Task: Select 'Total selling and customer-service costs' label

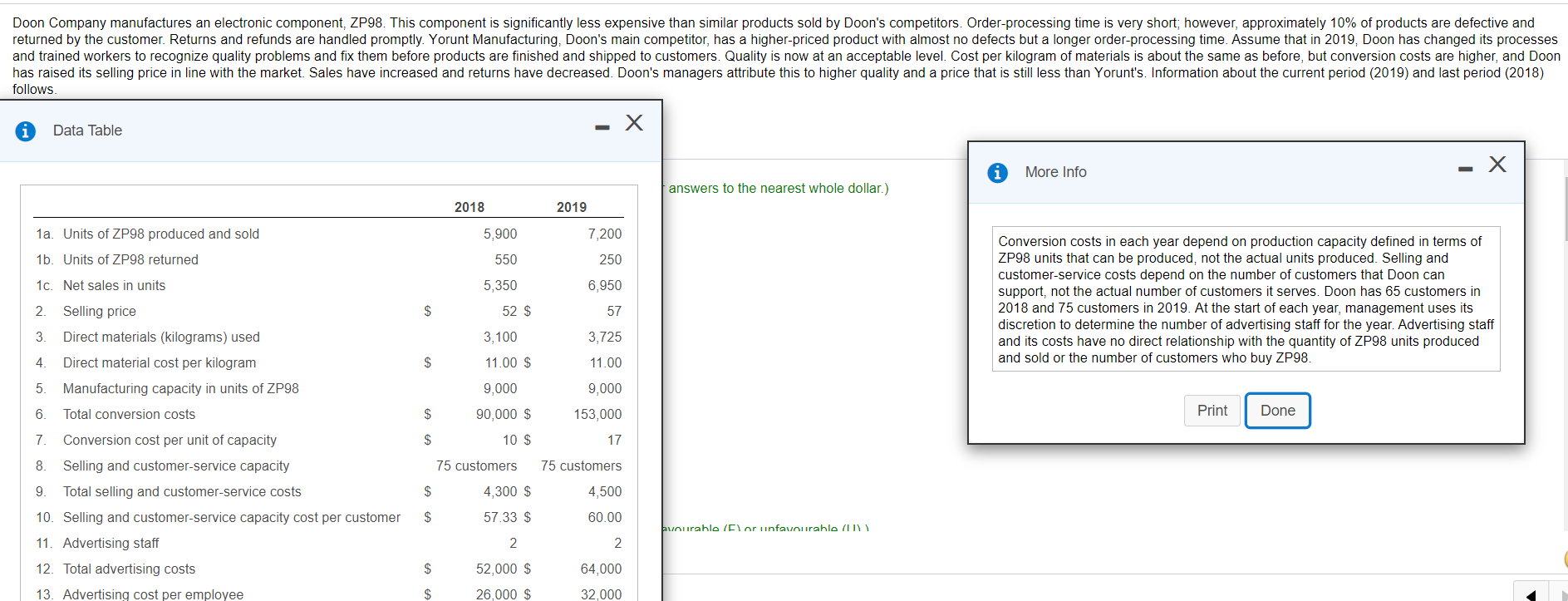Action: click(182, 492)
